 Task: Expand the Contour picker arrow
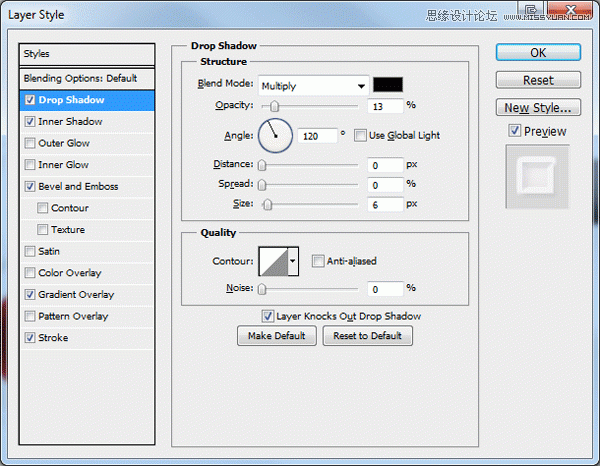click(293, 261)
